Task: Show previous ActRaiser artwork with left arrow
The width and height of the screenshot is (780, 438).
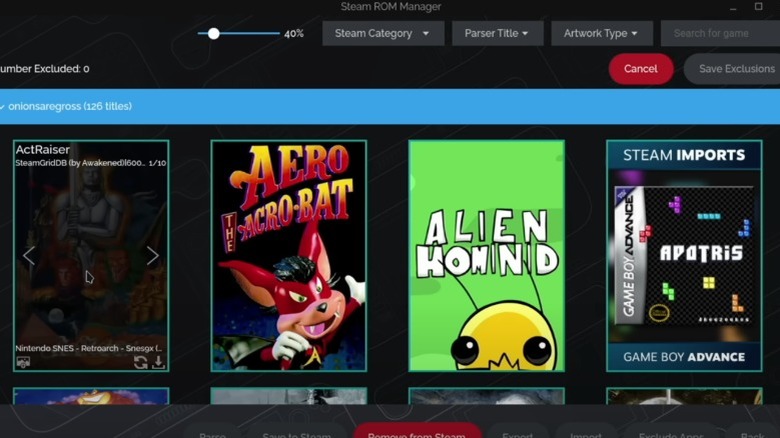Action: [x=29, y=256]
